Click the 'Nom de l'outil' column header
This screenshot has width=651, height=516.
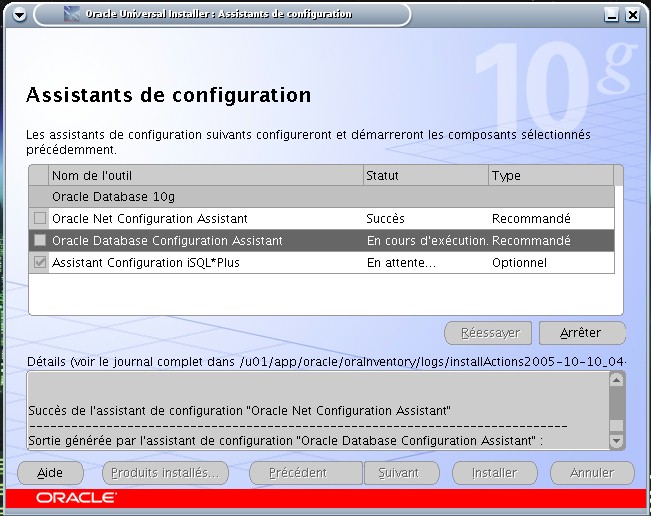coord(206,176)
